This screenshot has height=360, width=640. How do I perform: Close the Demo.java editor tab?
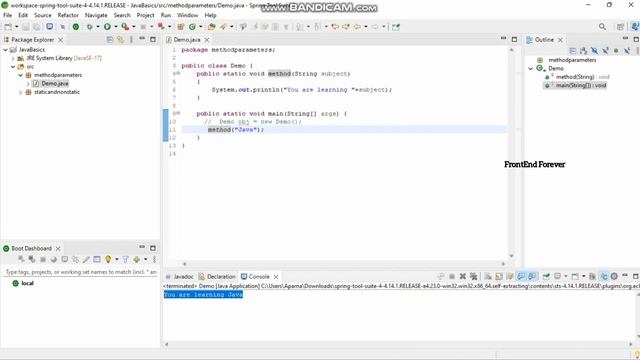click(x=207, y=40)
